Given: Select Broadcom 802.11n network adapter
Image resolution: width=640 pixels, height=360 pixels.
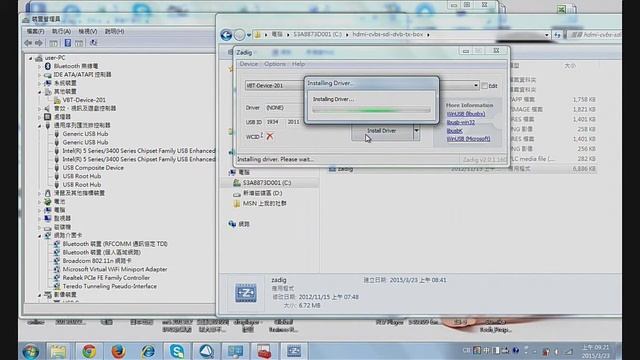Looking at the screenshot, I should 97,261.
